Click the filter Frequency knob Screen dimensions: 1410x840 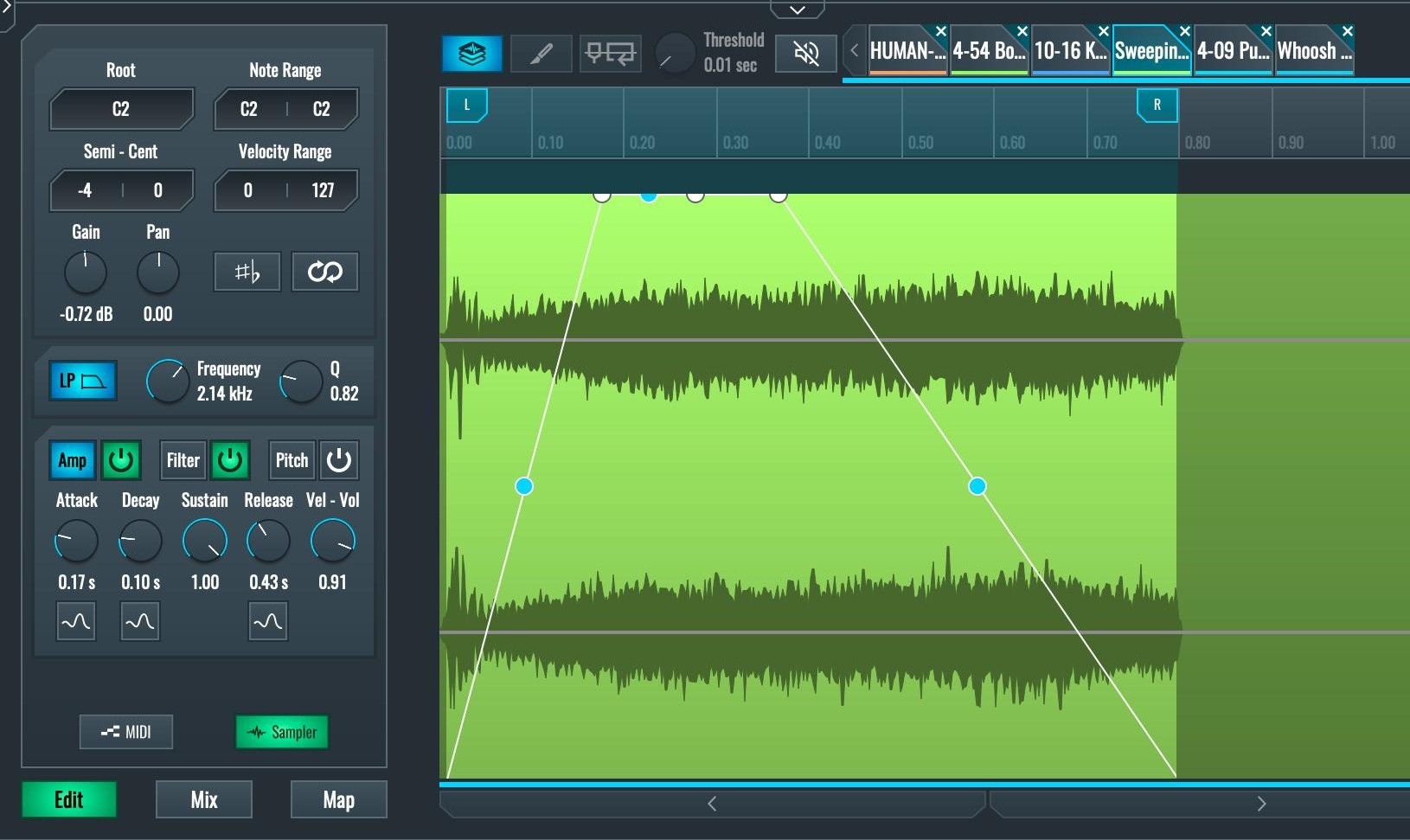(168, 382)
